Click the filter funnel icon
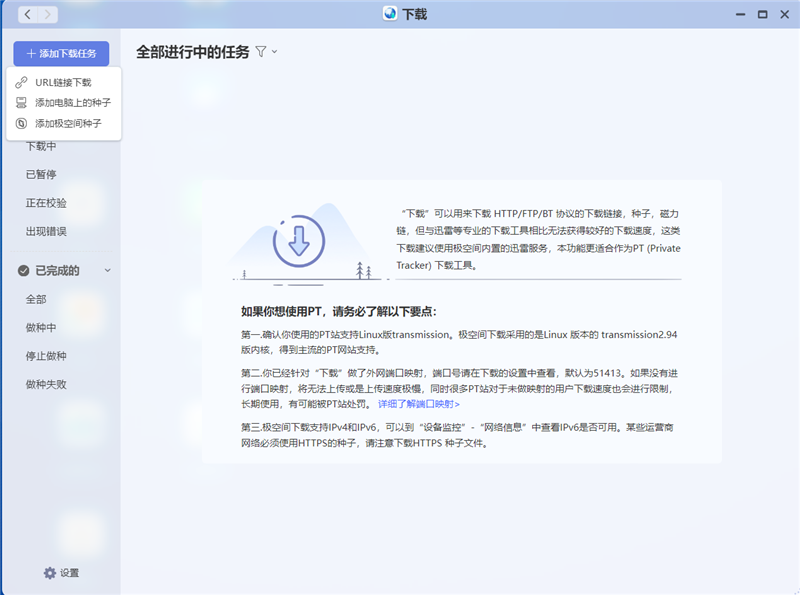This screenshot has width=800, height=595. click(x=261, y=51)
